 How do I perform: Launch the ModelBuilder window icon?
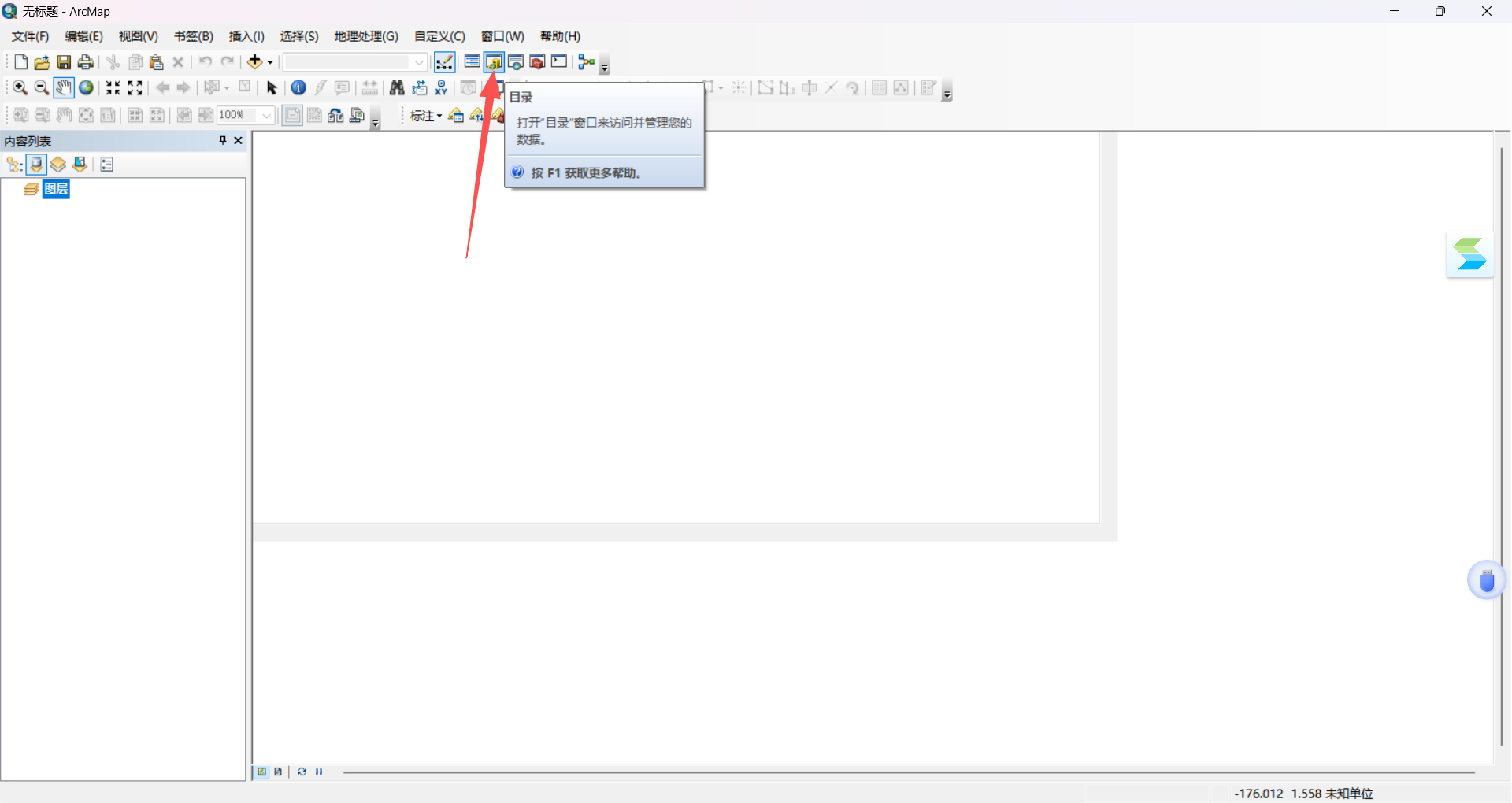tap(587, 62)
